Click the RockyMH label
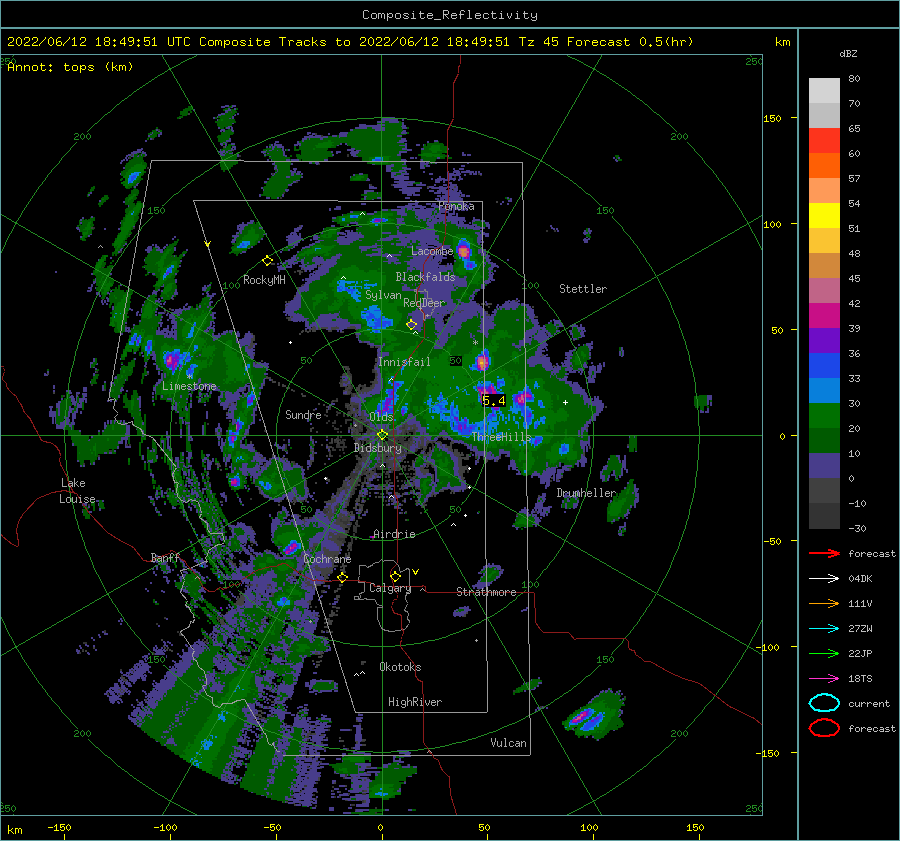This screenshot has height=841, width=900. coord(264,280)
